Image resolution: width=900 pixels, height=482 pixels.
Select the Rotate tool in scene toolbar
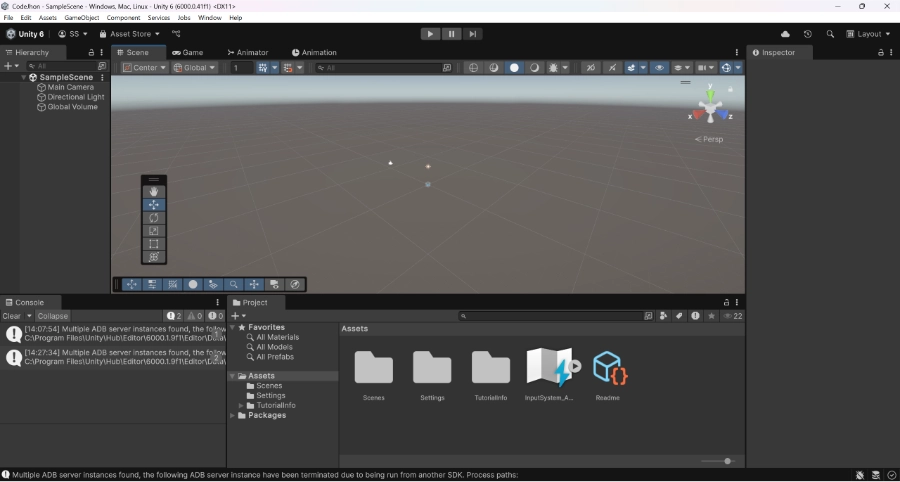[154, 217]
